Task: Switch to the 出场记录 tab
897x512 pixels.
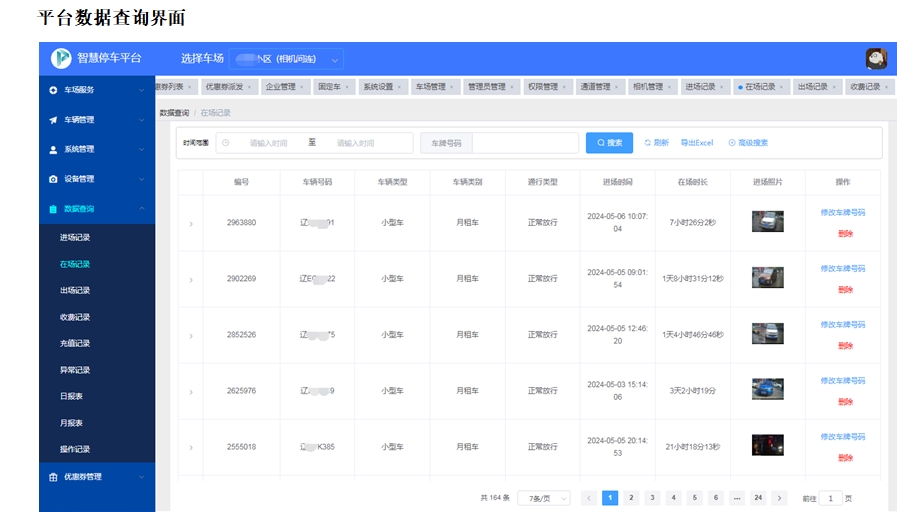Action: pos(813,87)
